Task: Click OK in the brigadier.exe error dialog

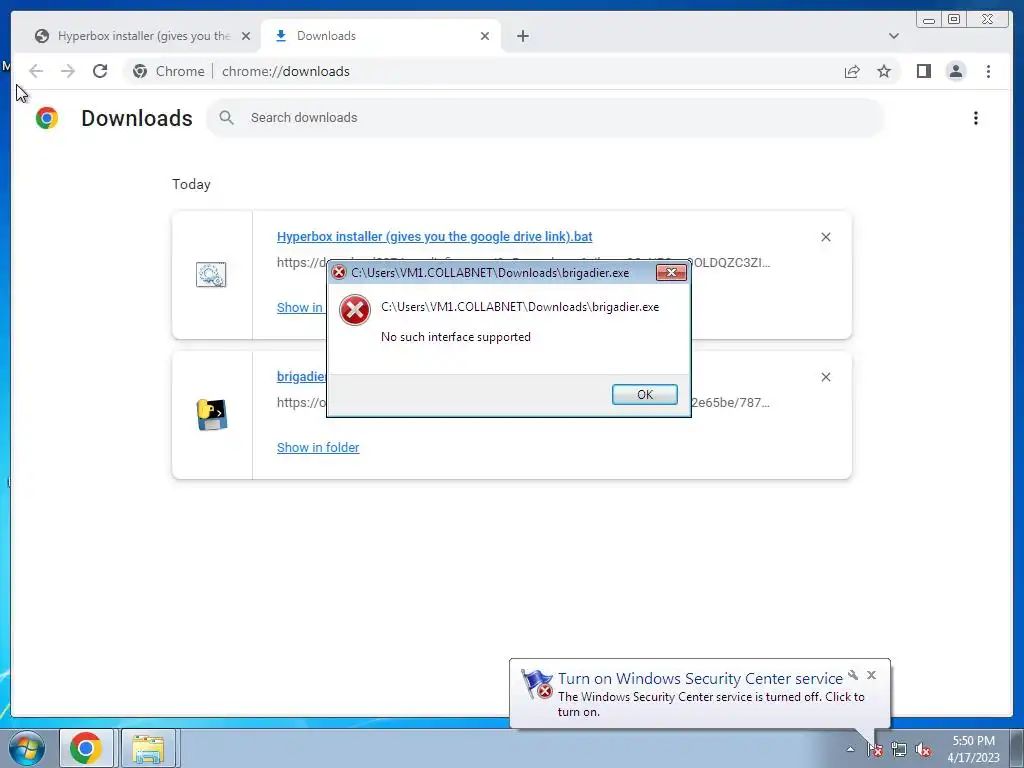Action: coord(644,394)
